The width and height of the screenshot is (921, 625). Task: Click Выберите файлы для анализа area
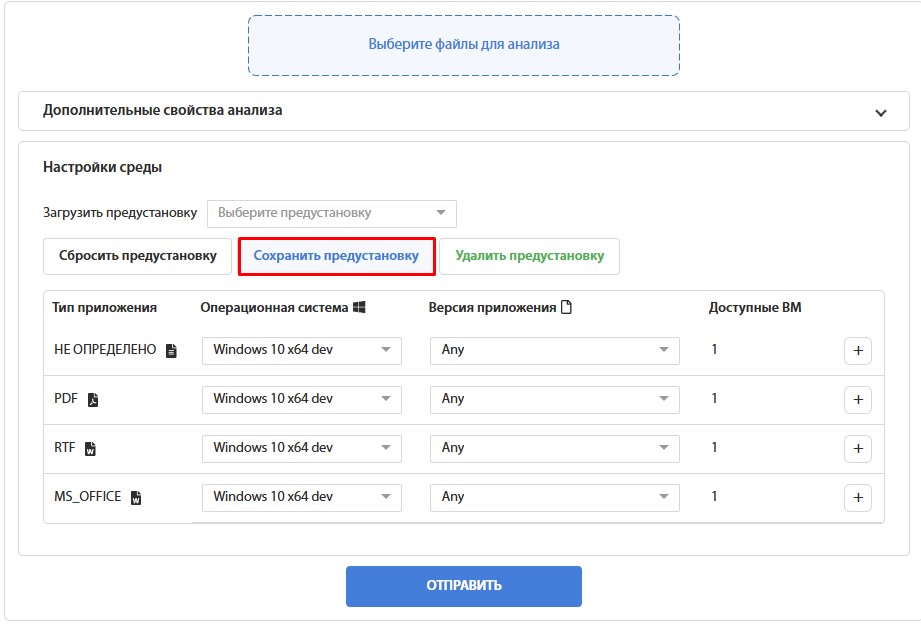463,44
